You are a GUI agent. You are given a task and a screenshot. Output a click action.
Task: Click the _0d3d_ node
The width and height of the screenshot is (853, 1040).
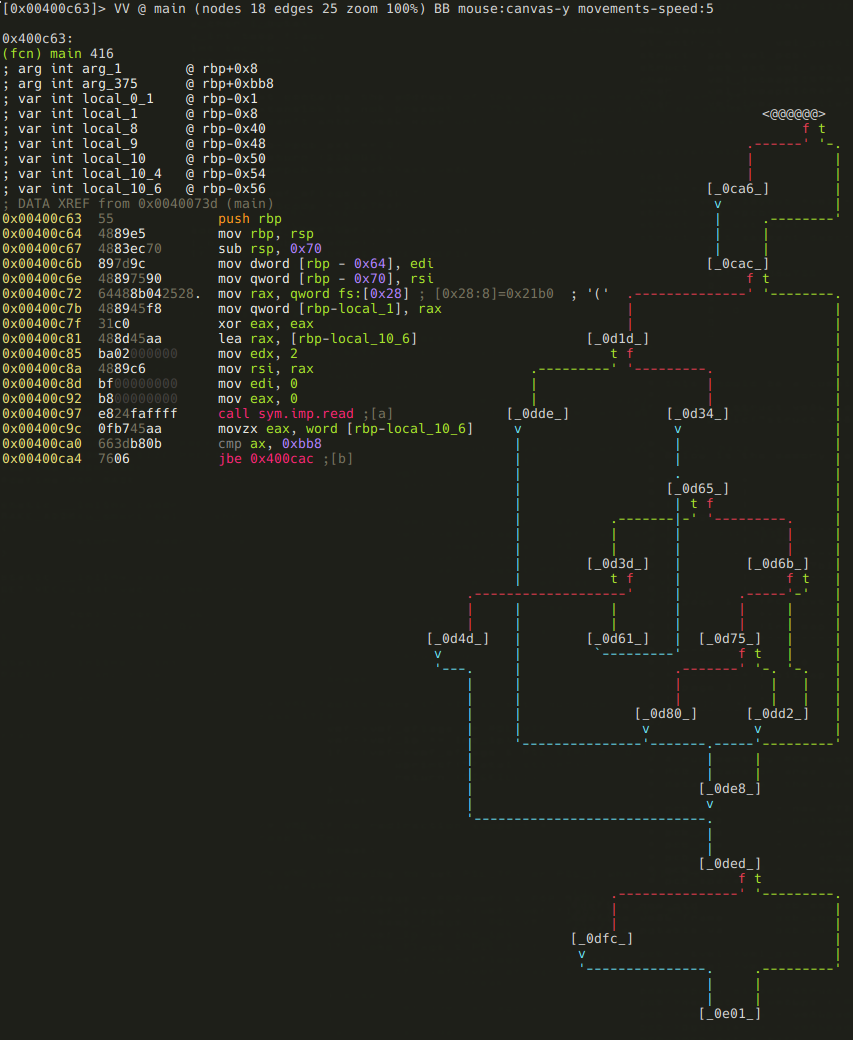click(x=618, y=563)
